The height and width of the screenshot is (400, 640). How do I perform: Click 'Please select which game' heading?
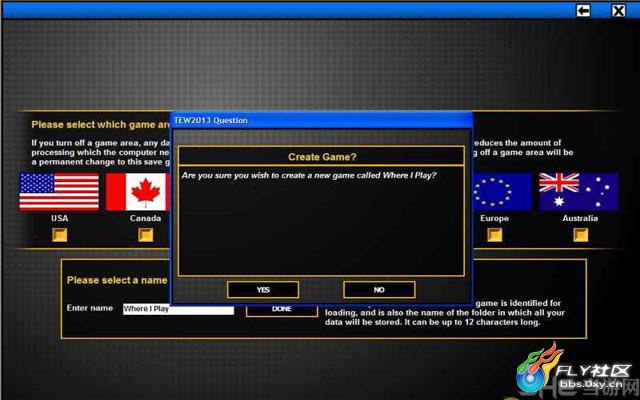click(101, 125)
